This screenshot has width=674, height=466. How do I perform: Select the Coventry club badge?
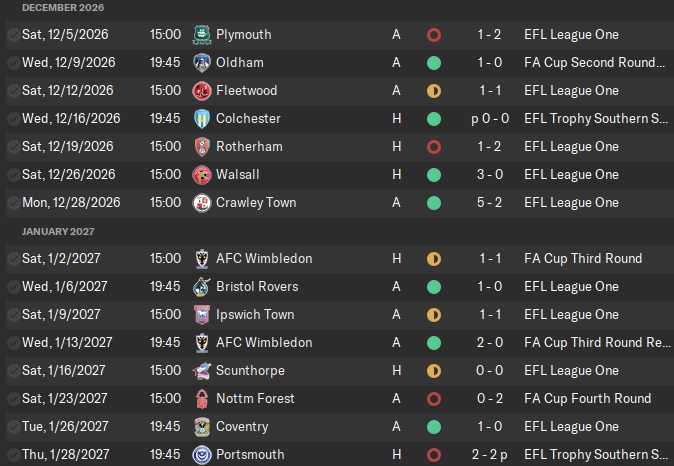pyautogui.click(x=201, y=427)
